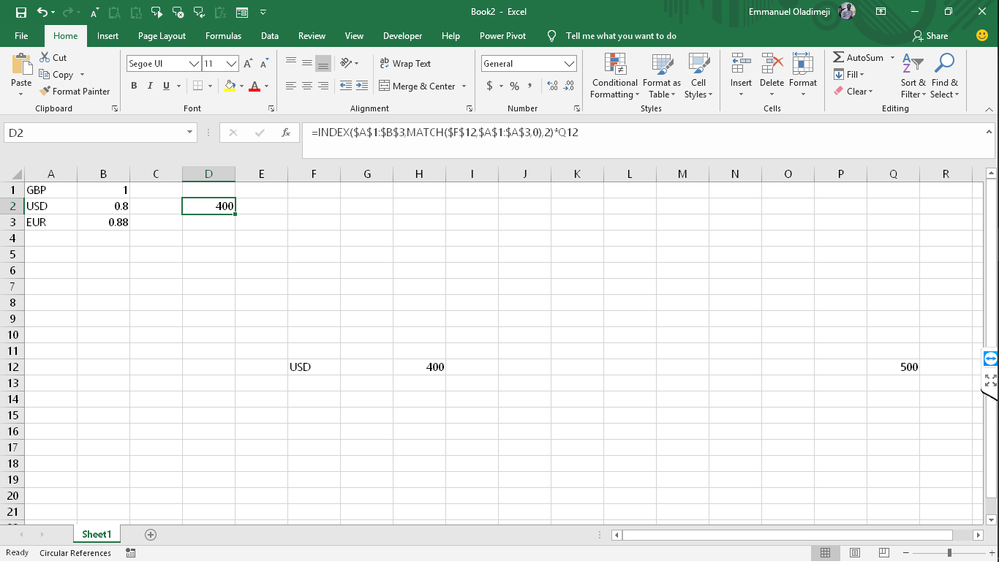Apply percent style
This screenshot has width=999, height=562.
click(x=514, y=85)
